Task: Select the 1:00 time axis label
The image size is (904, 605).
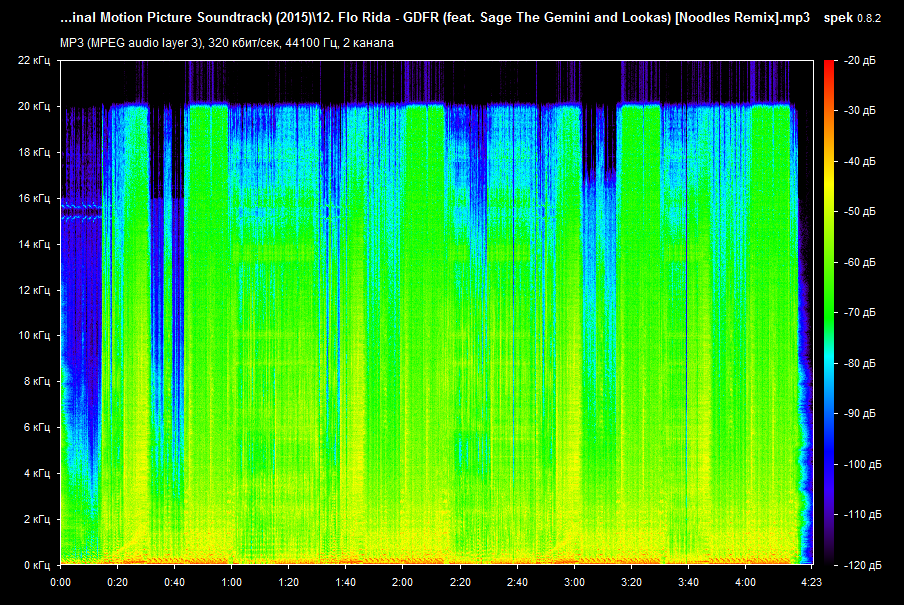Action: (x=231, y=581)
